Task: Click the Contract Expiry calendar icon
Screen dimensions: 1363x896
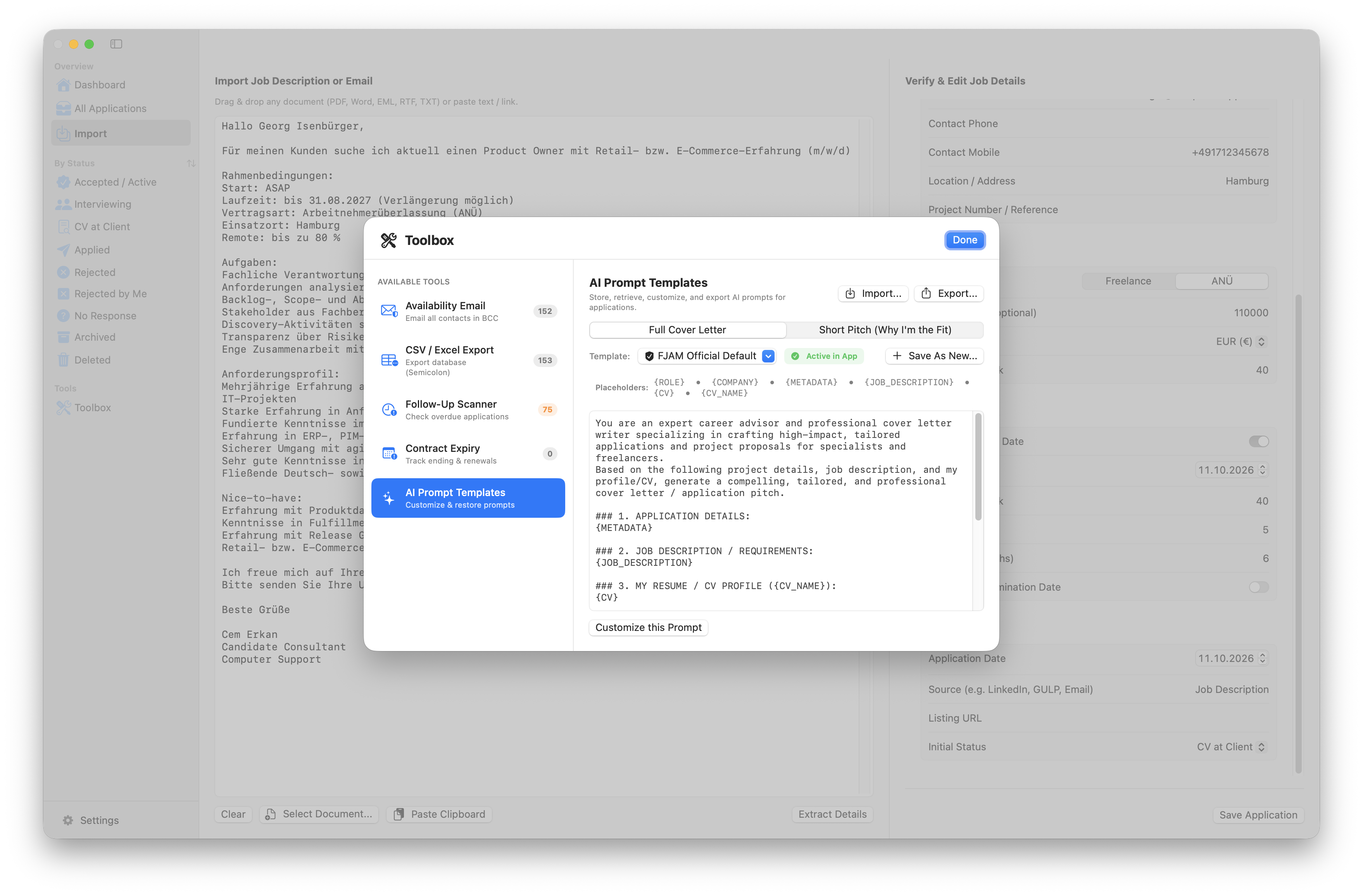Action: (x=389, y=453)
